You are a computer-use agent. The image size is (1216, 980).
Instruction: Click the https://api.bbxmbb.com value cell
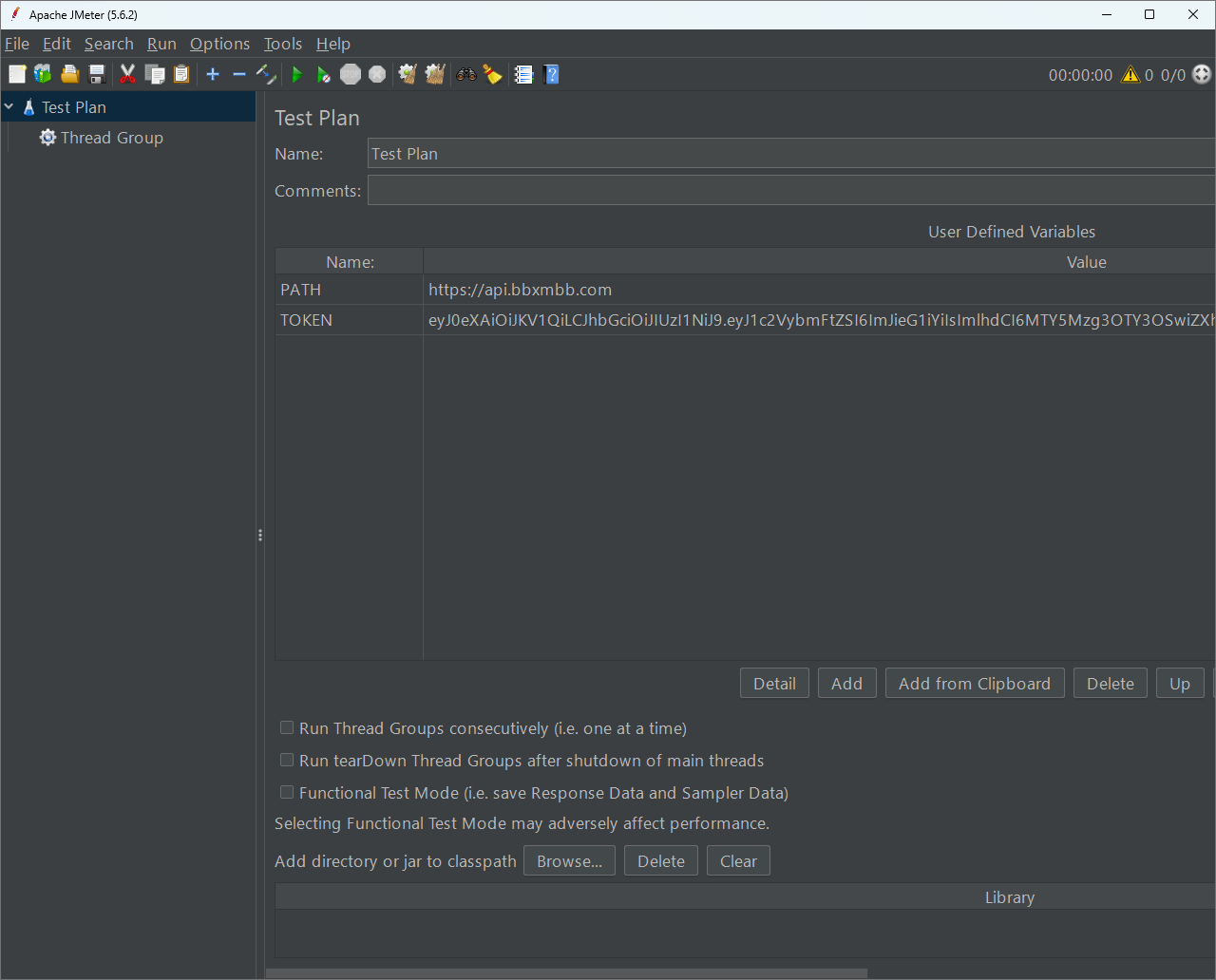819,290
